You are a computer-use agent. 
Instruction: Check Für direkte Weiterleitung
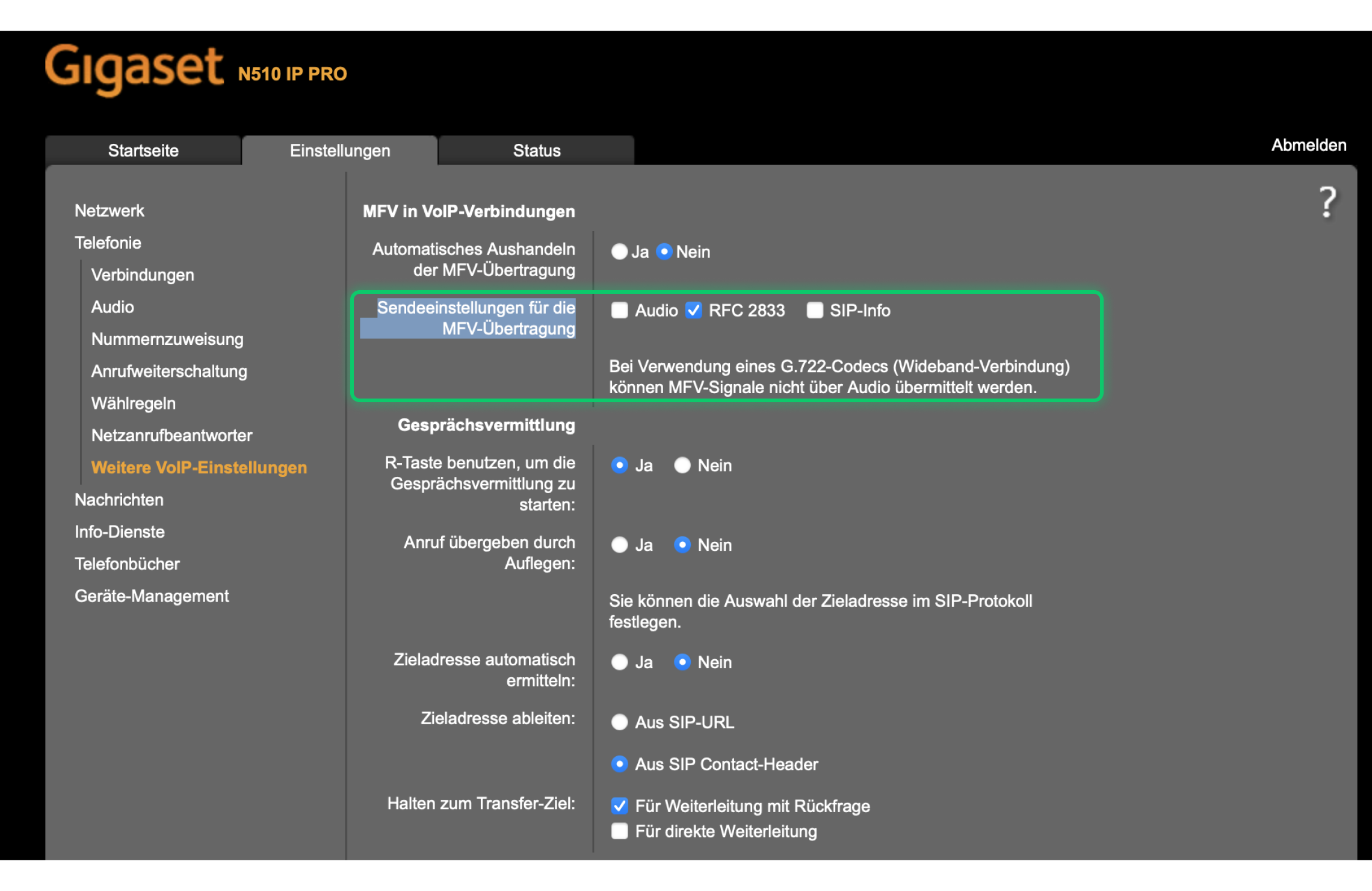coord(619,831)
